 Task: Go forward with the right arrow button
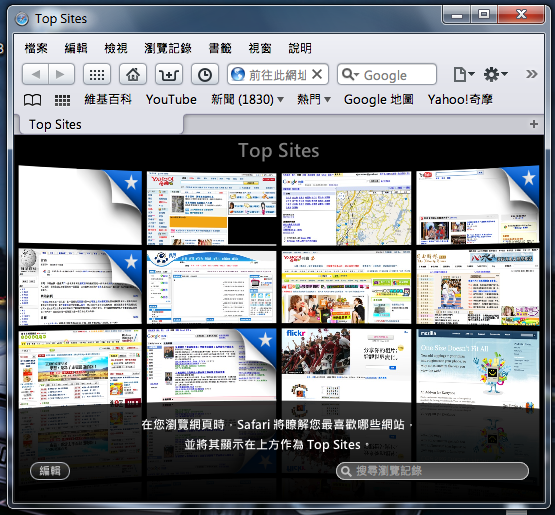(61, 74)
